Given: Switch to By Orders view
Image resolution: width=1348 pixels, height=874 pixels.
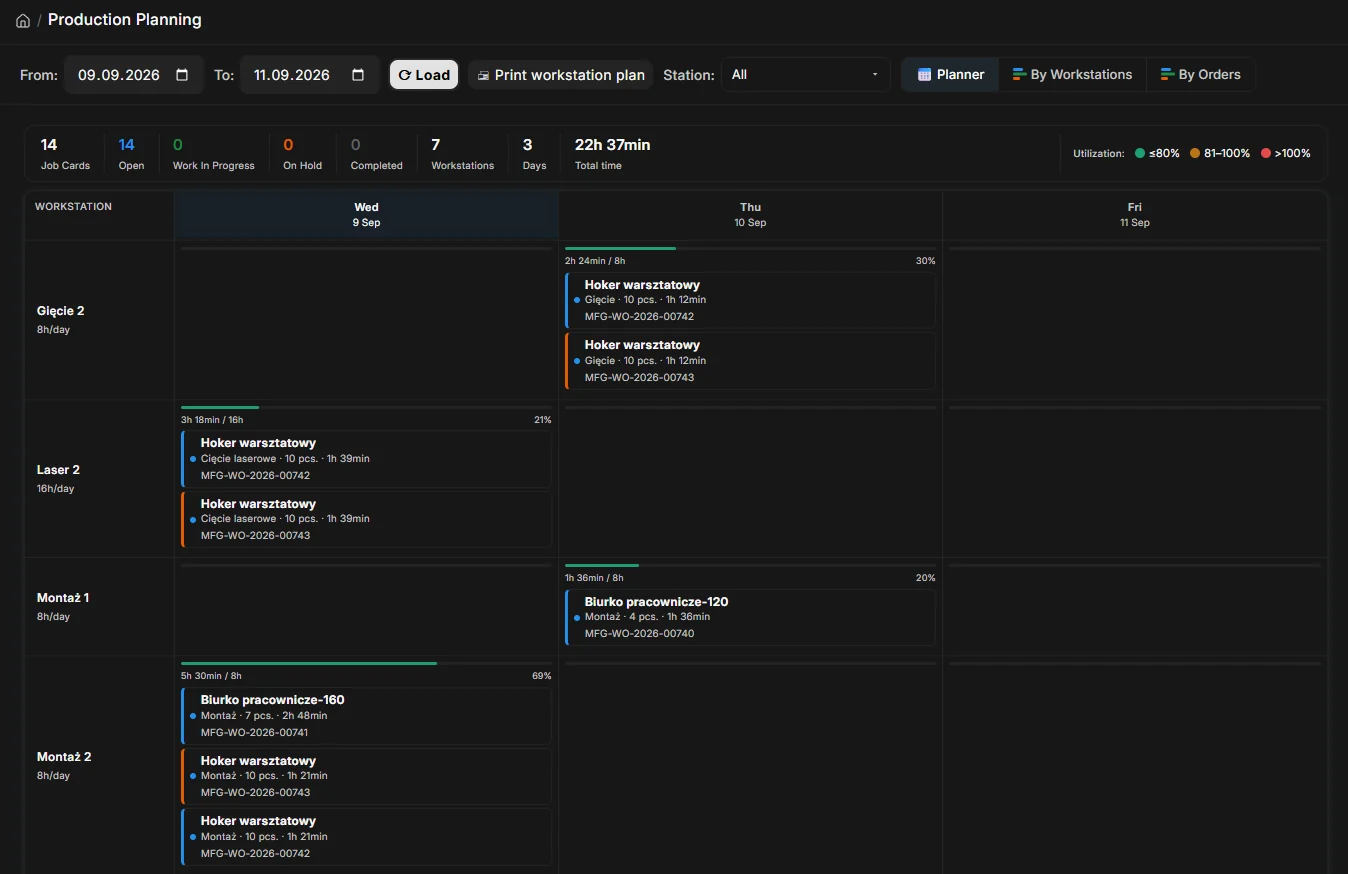Looking at the screenshot, I should coord(1200,75).
